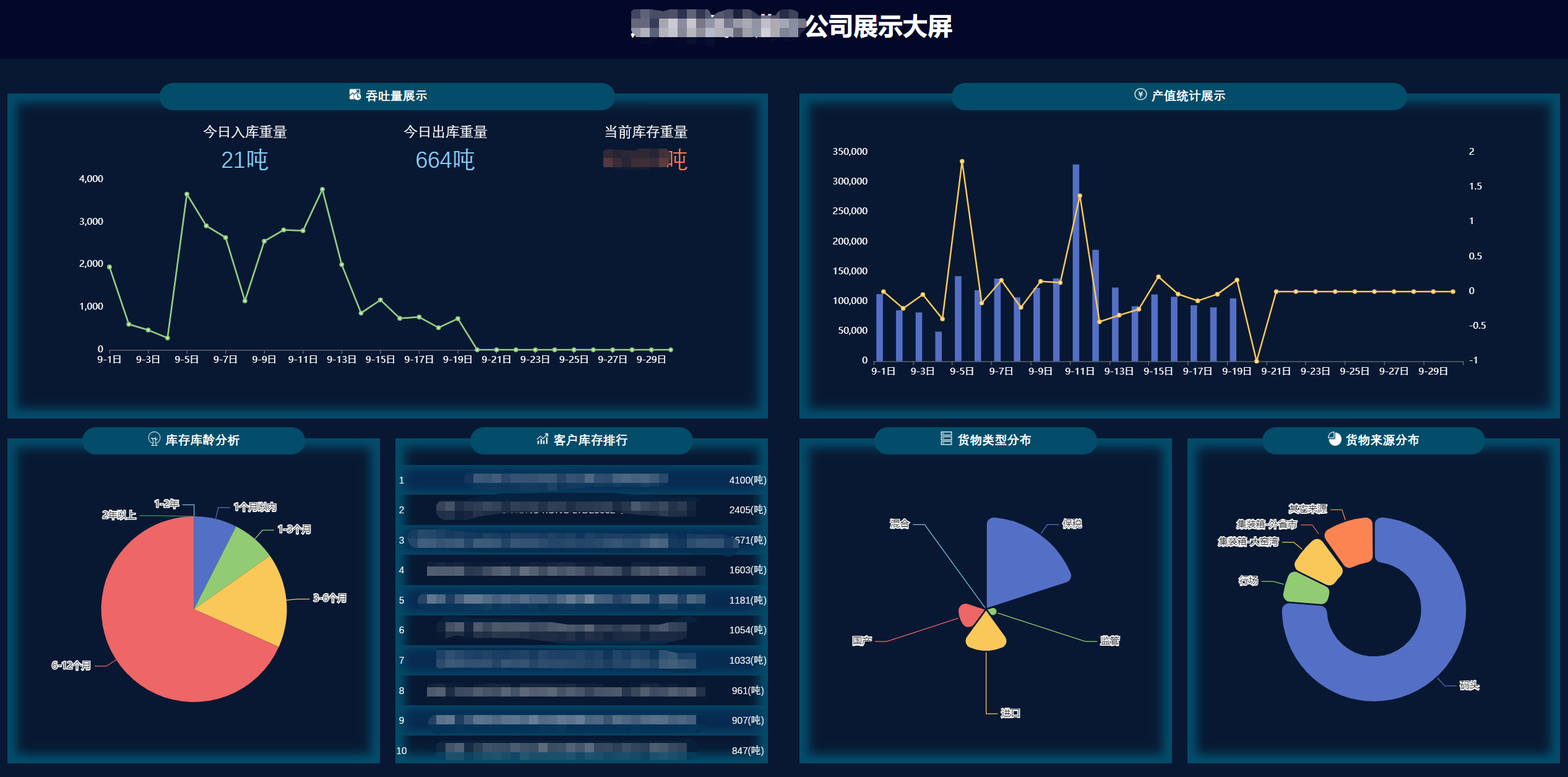Viewport: 1568px width, 777px height.
Task: Select the 库存库龄分析 panel title
Action: [x=202, y=440]
